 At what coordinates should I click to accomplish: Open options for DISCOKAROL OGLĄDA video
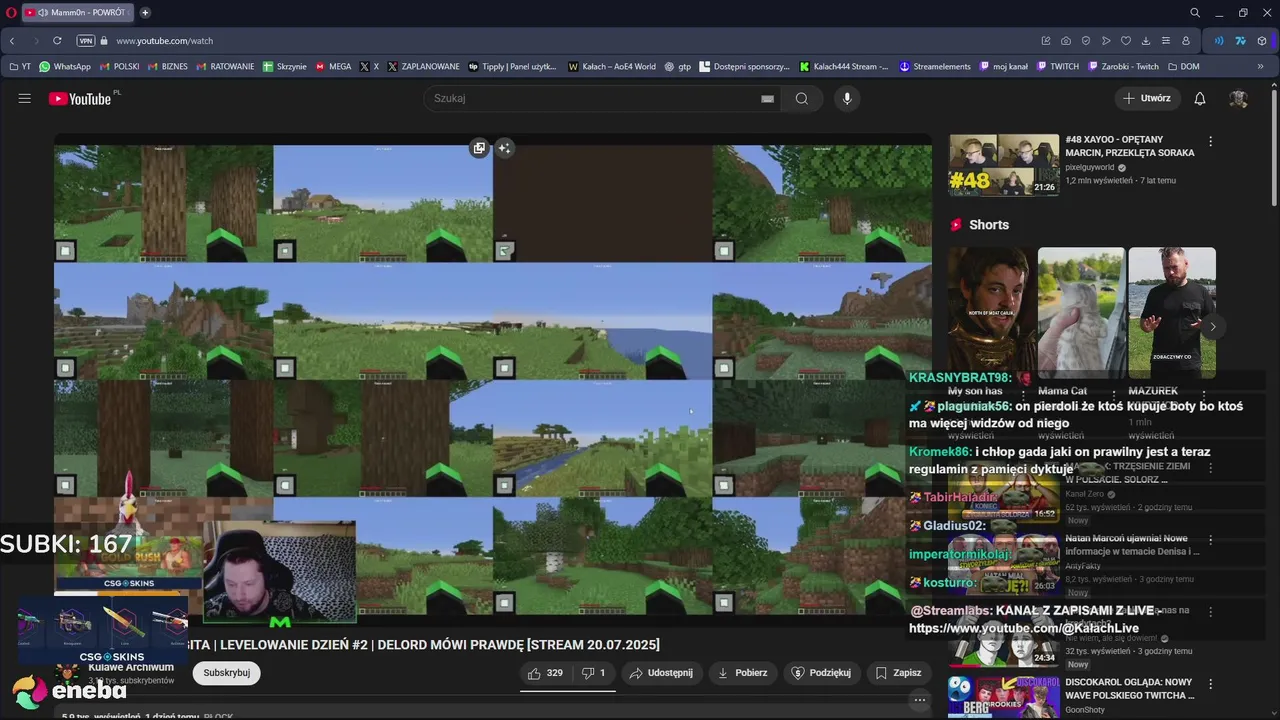tap(1210, 684)
